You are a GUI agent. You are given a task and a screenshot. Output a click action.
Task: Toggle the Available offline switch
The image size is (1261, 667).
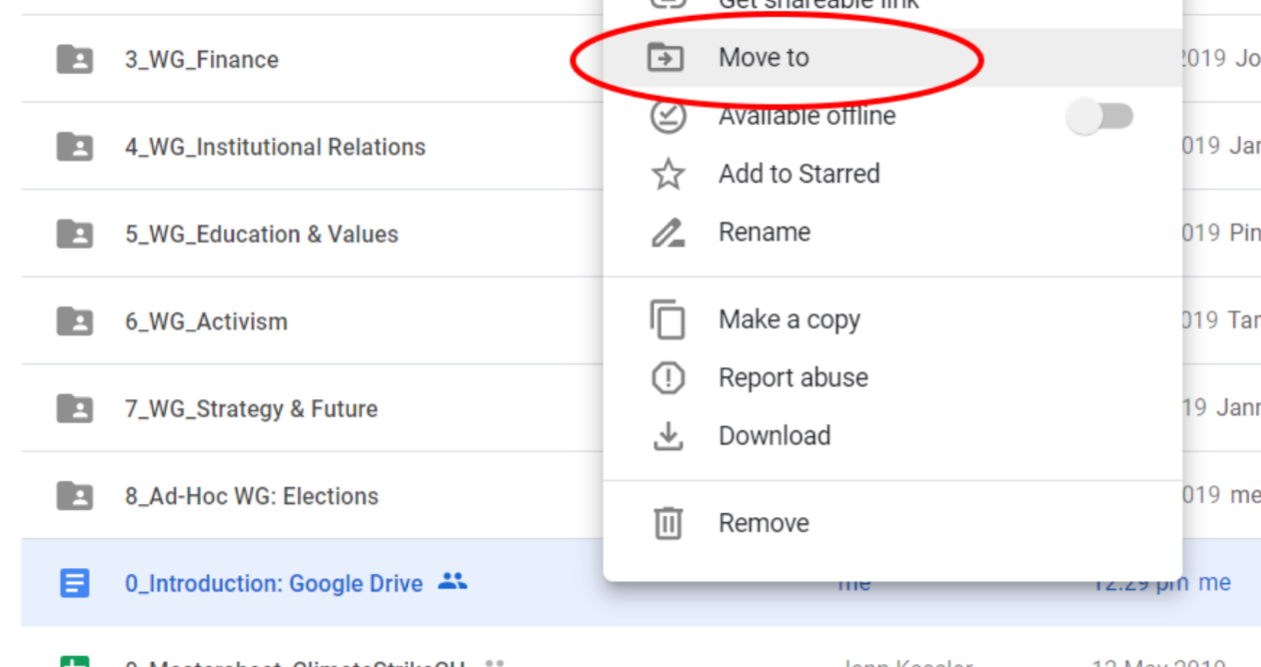click(1099, 117)
